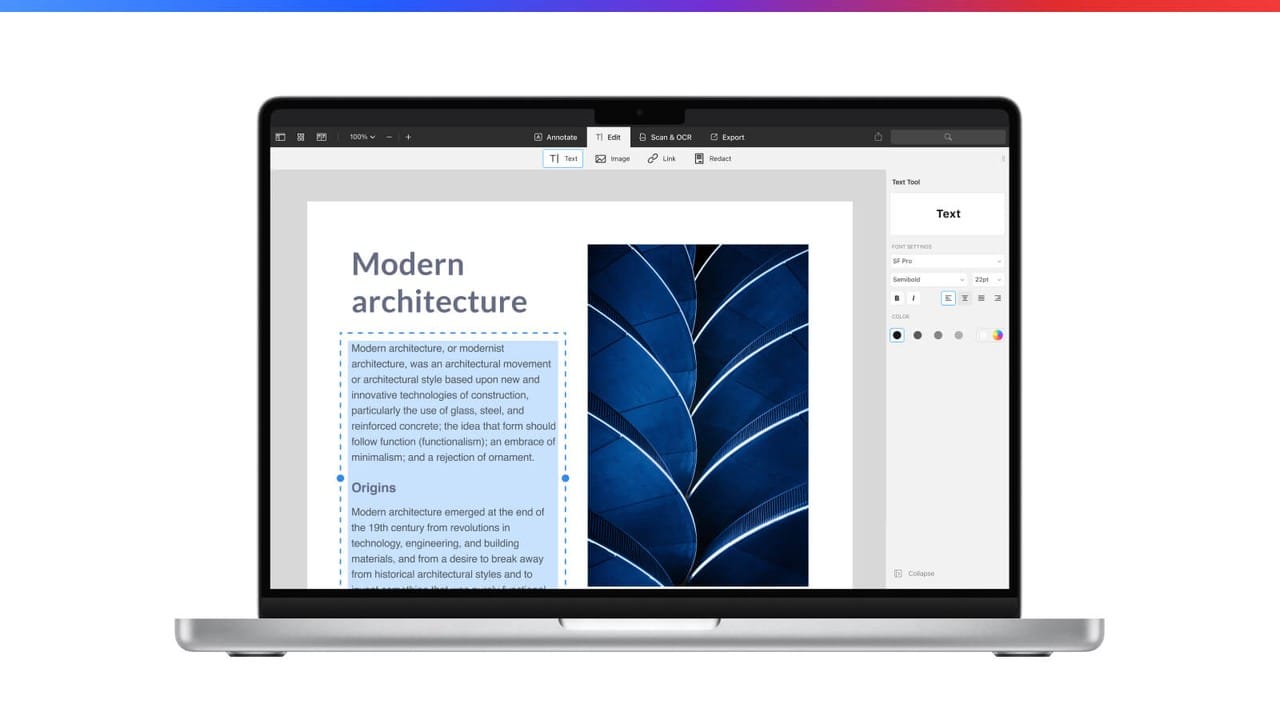The height and width of the screenshot is (720, 1280).
Task: Toggle bold formatting in Font Settings
Action: coord(896,297)
